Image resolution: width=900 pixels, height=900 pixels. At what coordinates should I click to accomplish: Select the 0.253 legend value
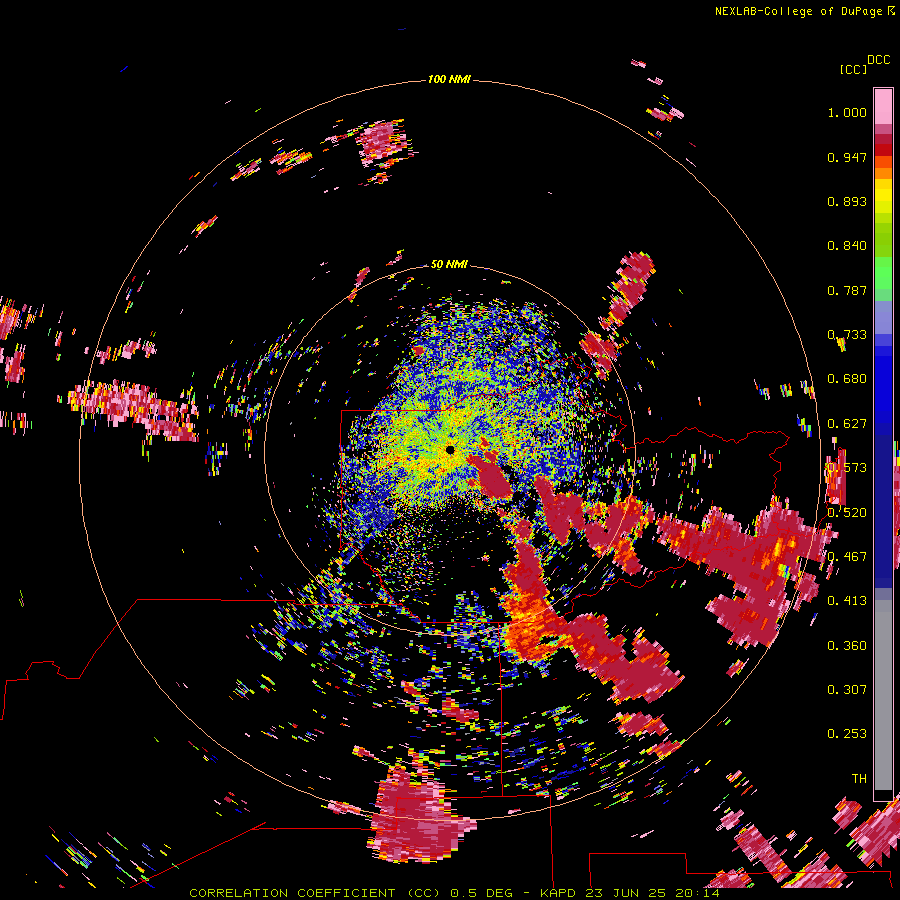[847, 734]
